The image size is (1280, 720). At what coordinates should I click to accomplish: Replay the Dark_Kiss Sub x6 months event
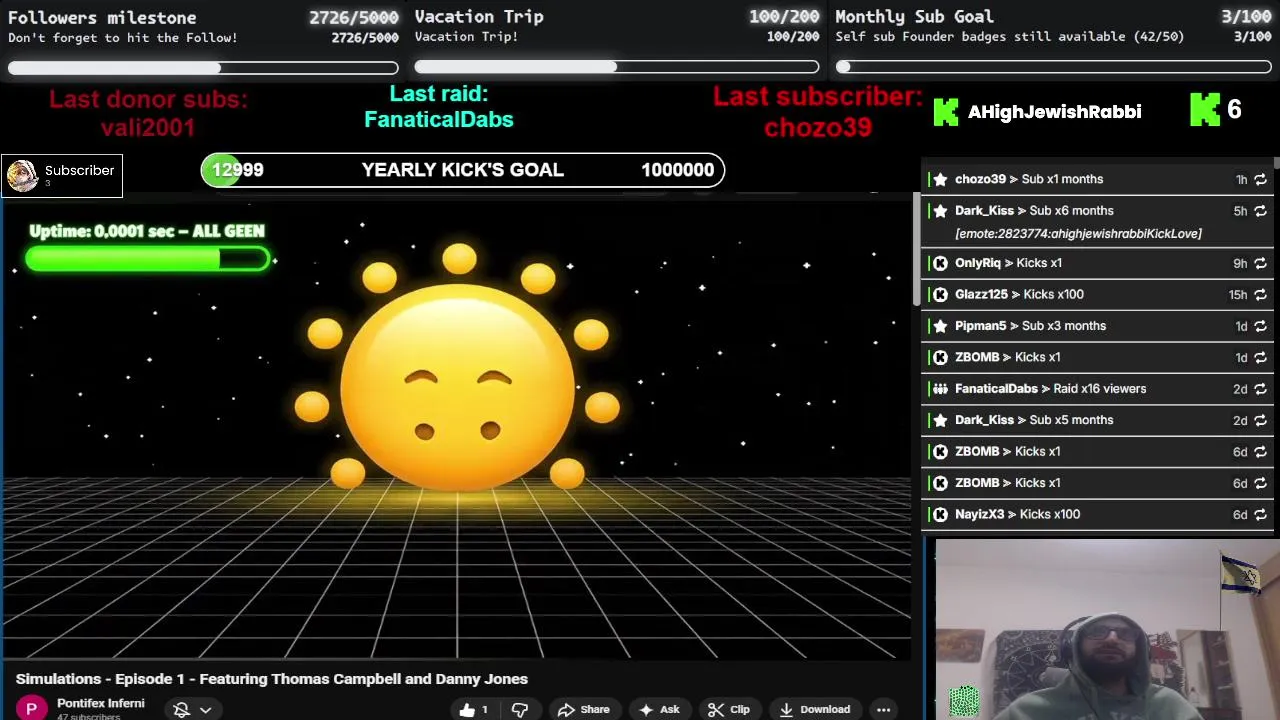pyautogui.click(x=1260, y=211)
